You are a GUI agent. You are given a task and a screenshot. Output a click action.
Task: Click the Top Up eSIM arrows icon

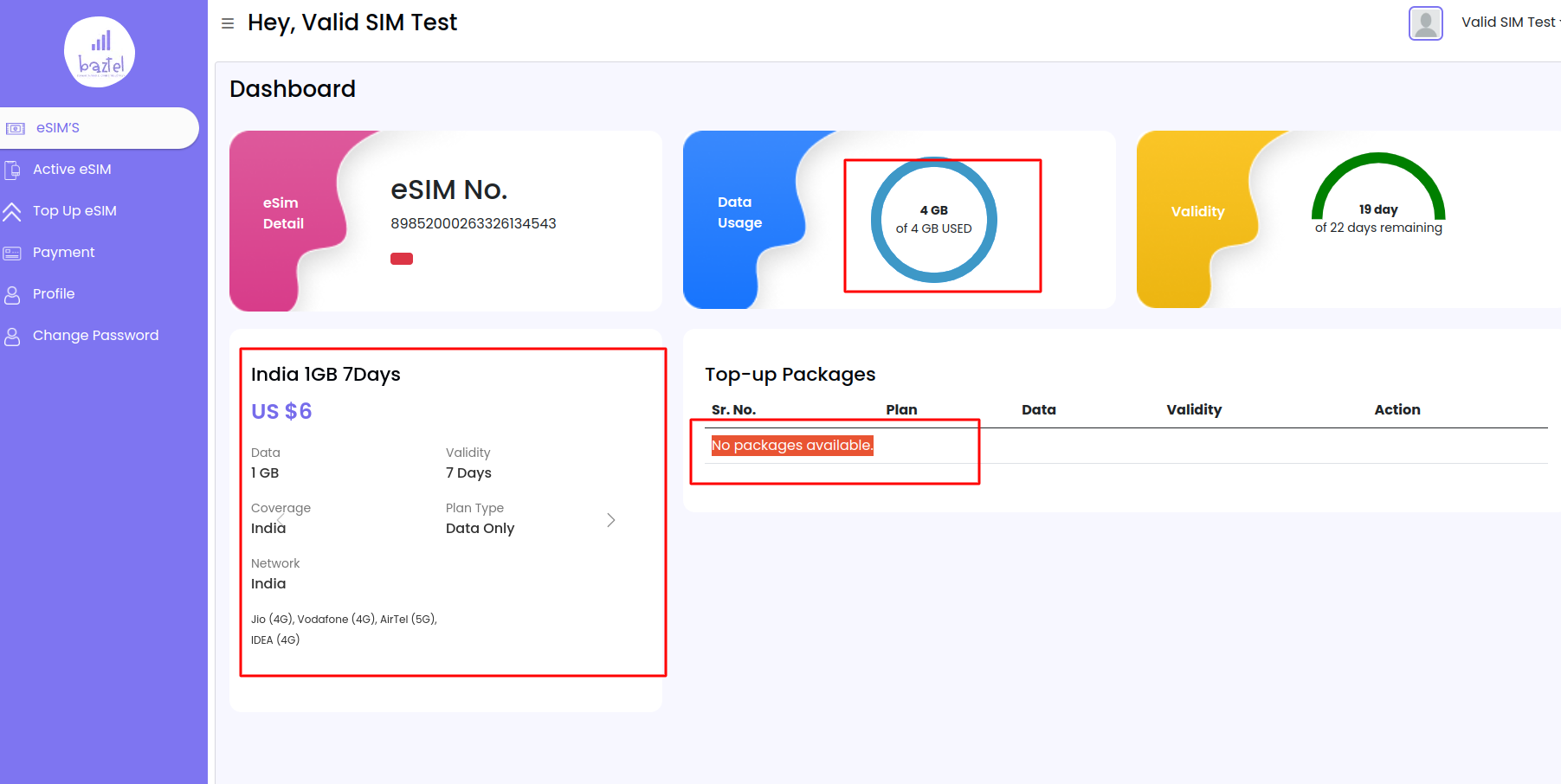coord(12,211)
